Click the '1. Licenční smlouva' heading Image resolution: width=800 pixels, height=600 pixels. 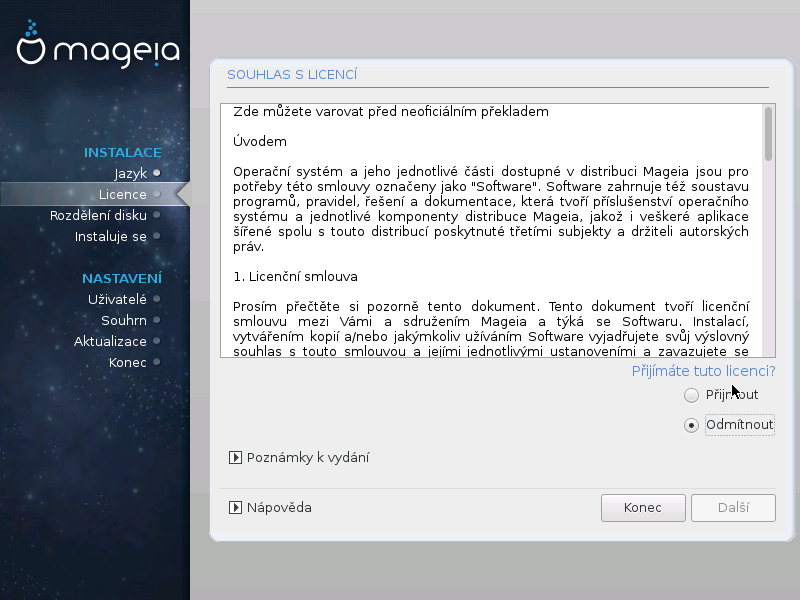coord(295,277)
